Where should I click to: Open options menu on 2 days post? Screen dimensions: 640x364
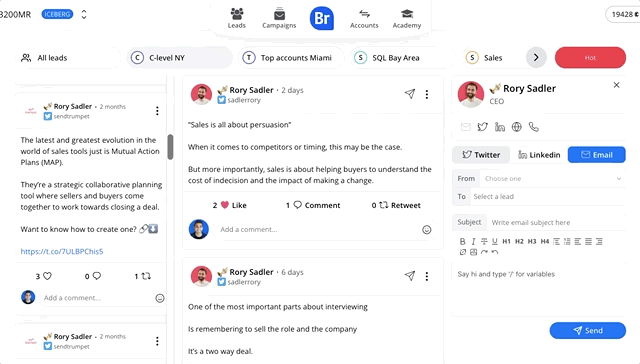pyautogui.click(x=427, y=94)
